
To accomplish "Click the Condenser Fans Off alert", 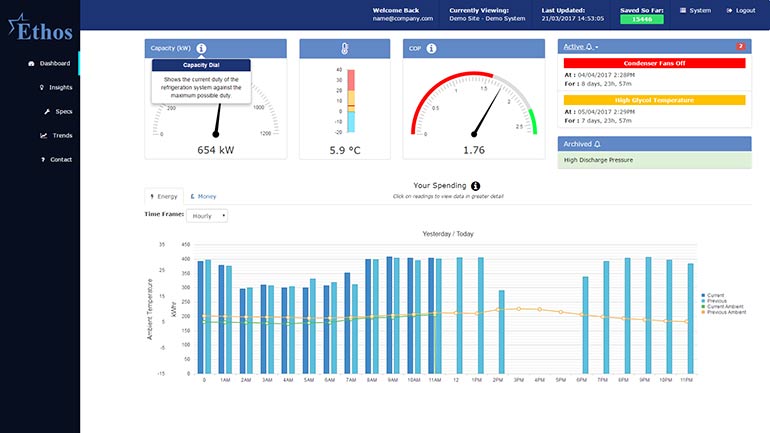I will (x=653, y=63).
